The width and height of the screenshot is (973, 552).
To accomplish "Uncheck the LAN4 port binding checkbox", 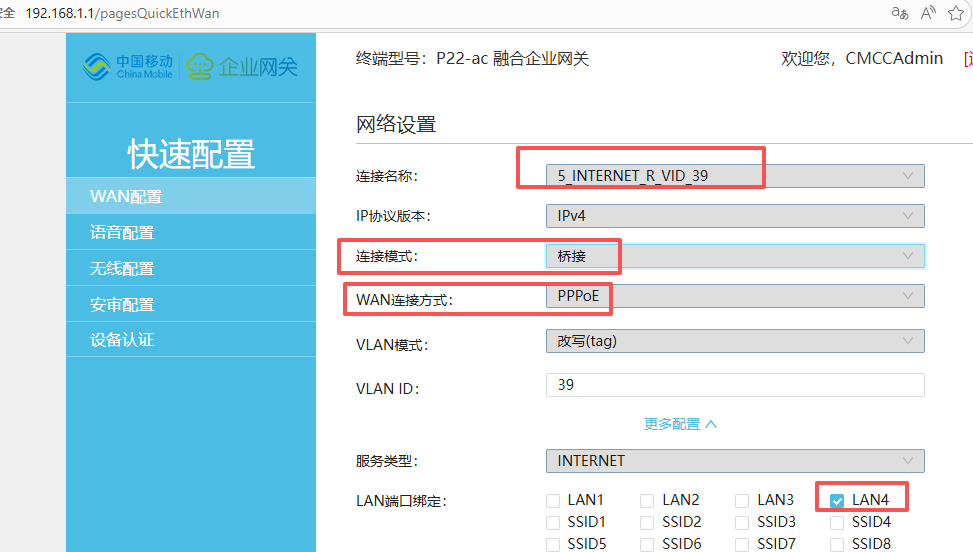I will point(837,501).
